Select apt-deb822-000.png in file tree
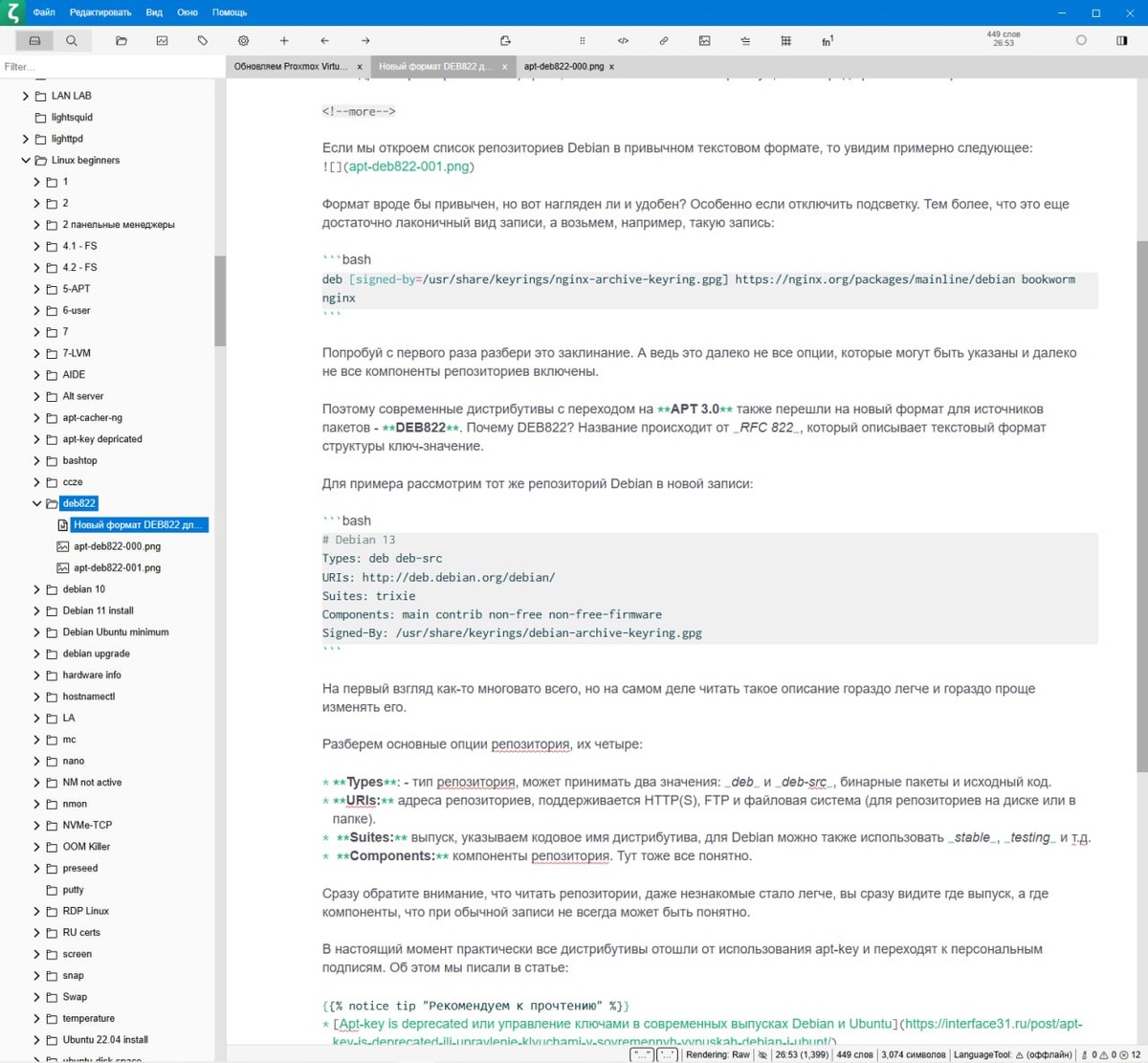The width and height of the screenshot is (1148, 1063). click(x=117, y=546)
